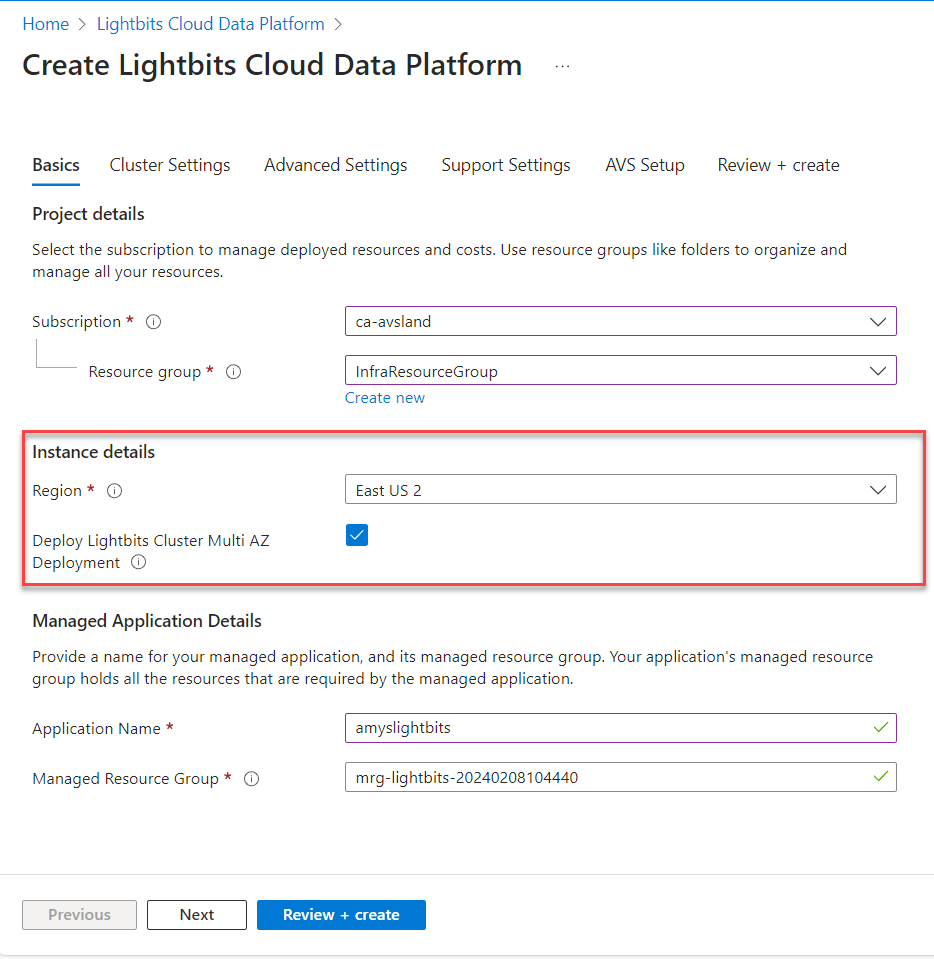The height and width of the screenshot is (959, 934).
Task: Click the Managed Resource Group info icon
Action: tap(251, 779)
